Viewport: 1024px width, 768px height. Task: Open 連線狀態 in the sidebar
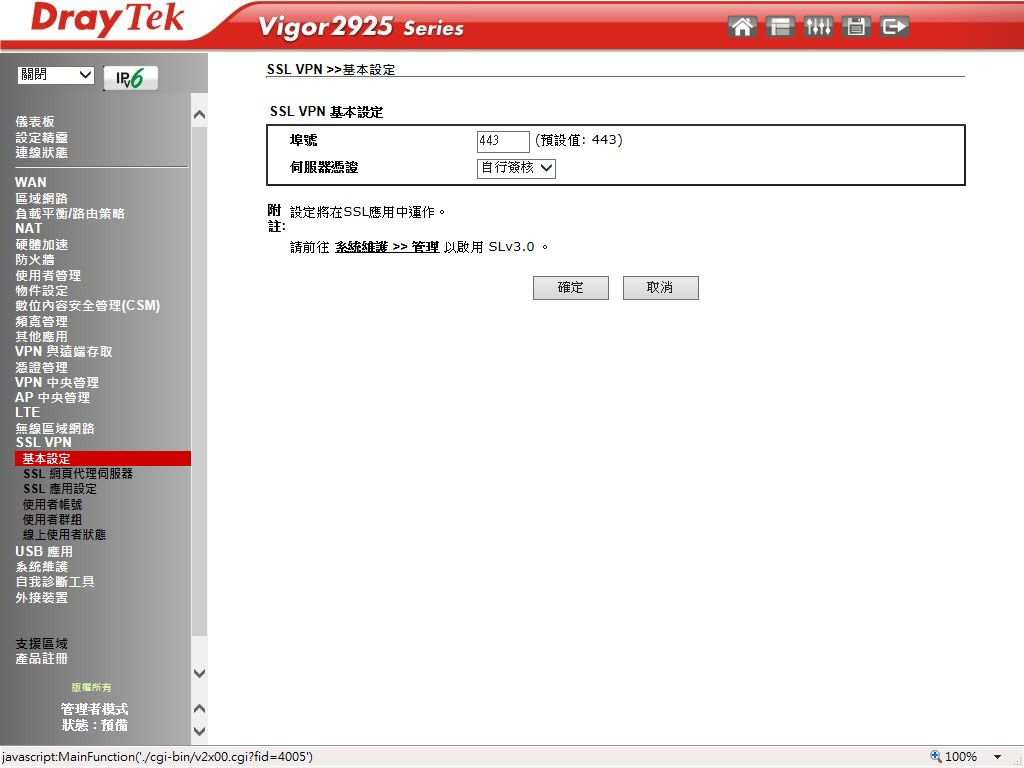pyautogui.click(x=41, y=152)
